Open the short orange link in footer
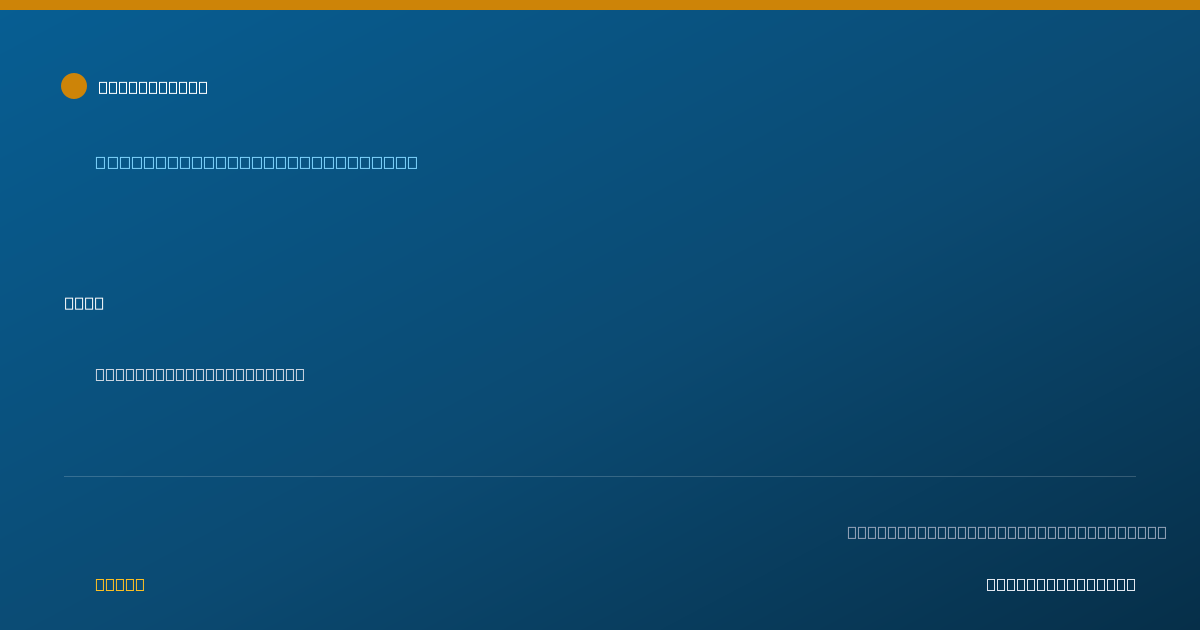1200x630 pixels. [x=120, y=584]
